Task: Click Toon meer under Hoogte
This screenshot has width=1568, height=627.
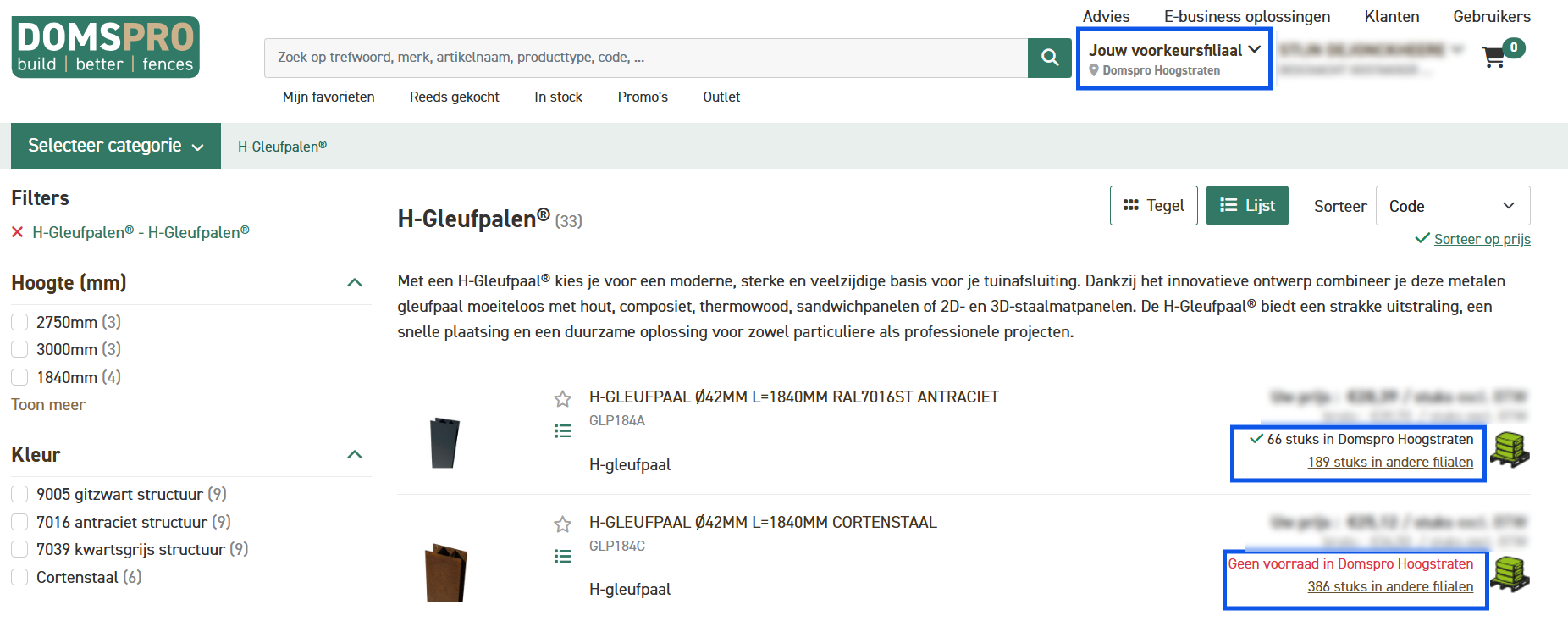Action: pos(48,405)
